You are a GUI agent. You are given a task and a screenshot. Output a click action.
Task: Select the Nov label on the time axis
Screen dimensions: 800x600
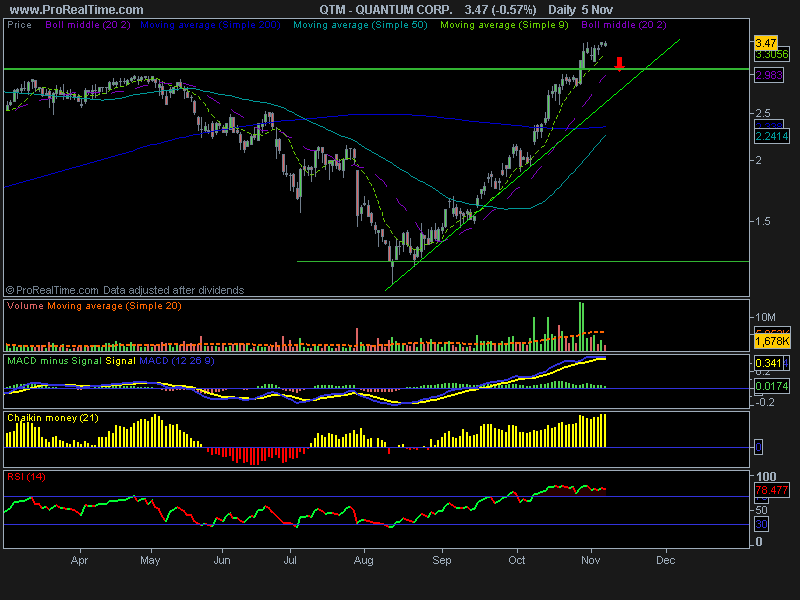coord(590,560)
